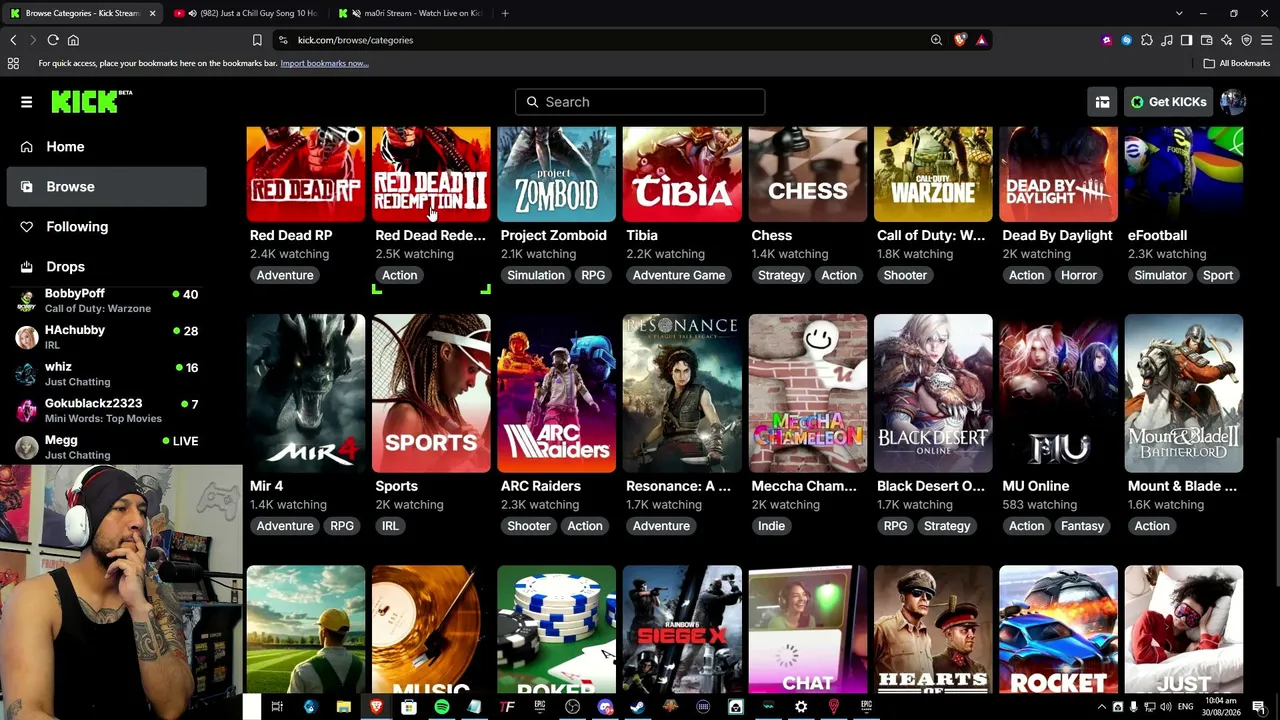This screenshot has width=1280, height=720.
Task: Open the Dead By Daylight category title
Action: click(x=1057, y=235)
